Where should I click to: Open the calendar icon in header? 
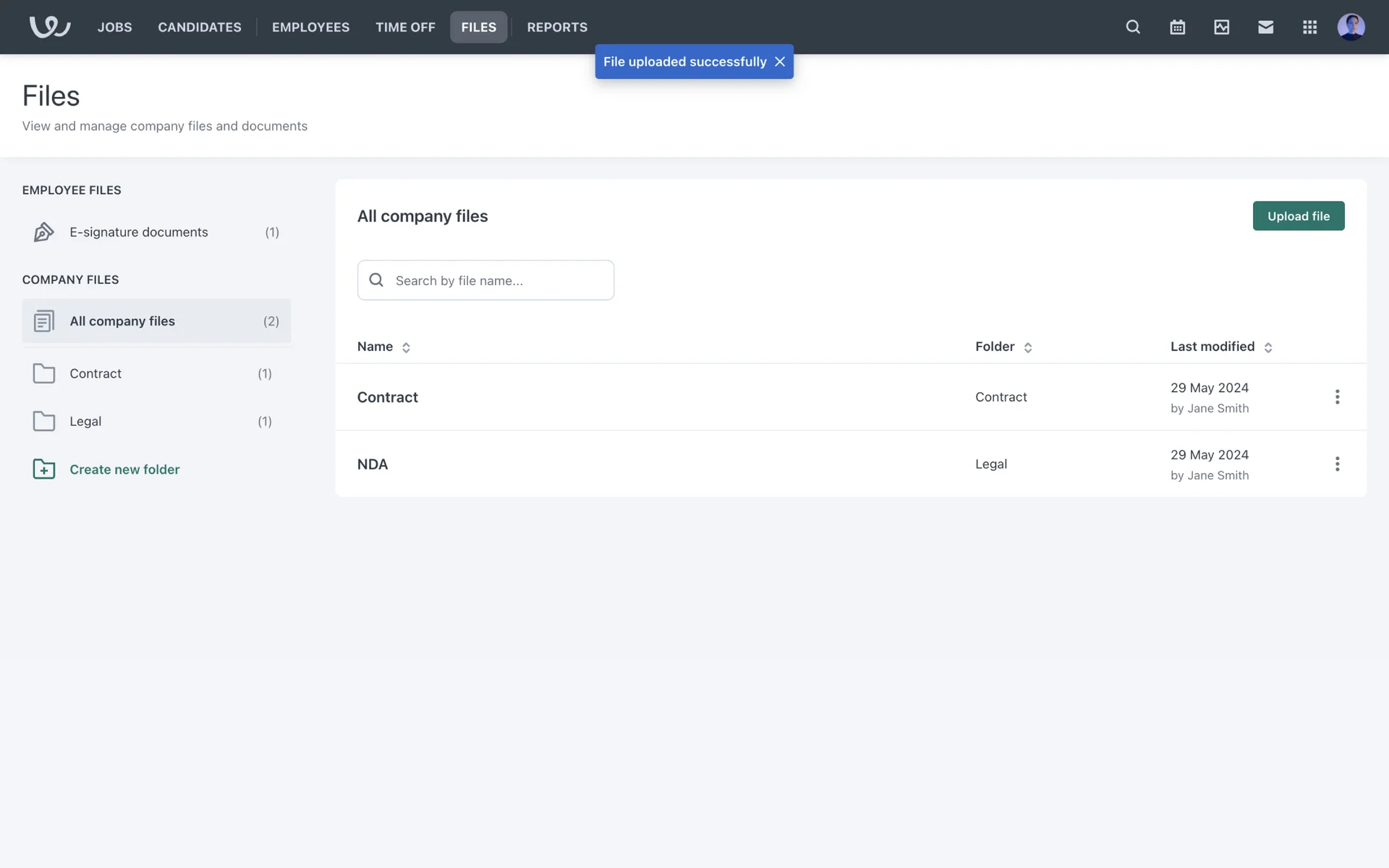[x=1177, y=27]
